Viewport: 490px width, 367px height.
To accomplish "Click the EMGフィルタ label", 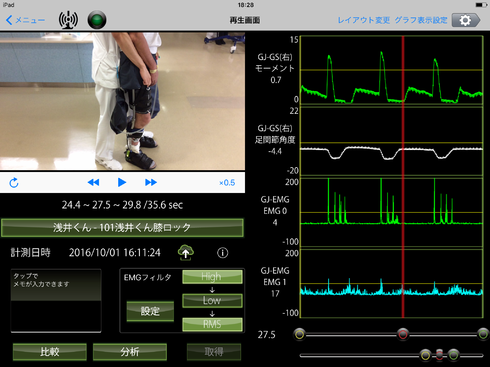I will [x=147, y=277].
